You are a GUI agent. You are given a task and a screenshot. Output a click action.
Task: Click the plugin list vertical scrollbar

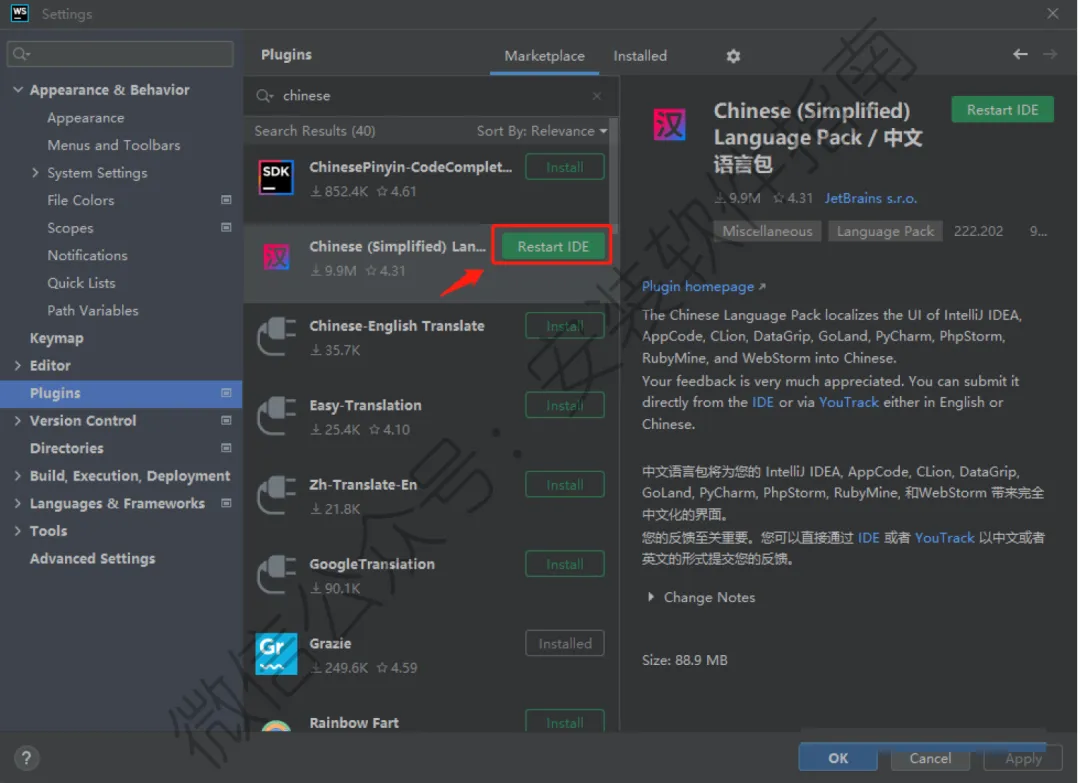point(613,176)
